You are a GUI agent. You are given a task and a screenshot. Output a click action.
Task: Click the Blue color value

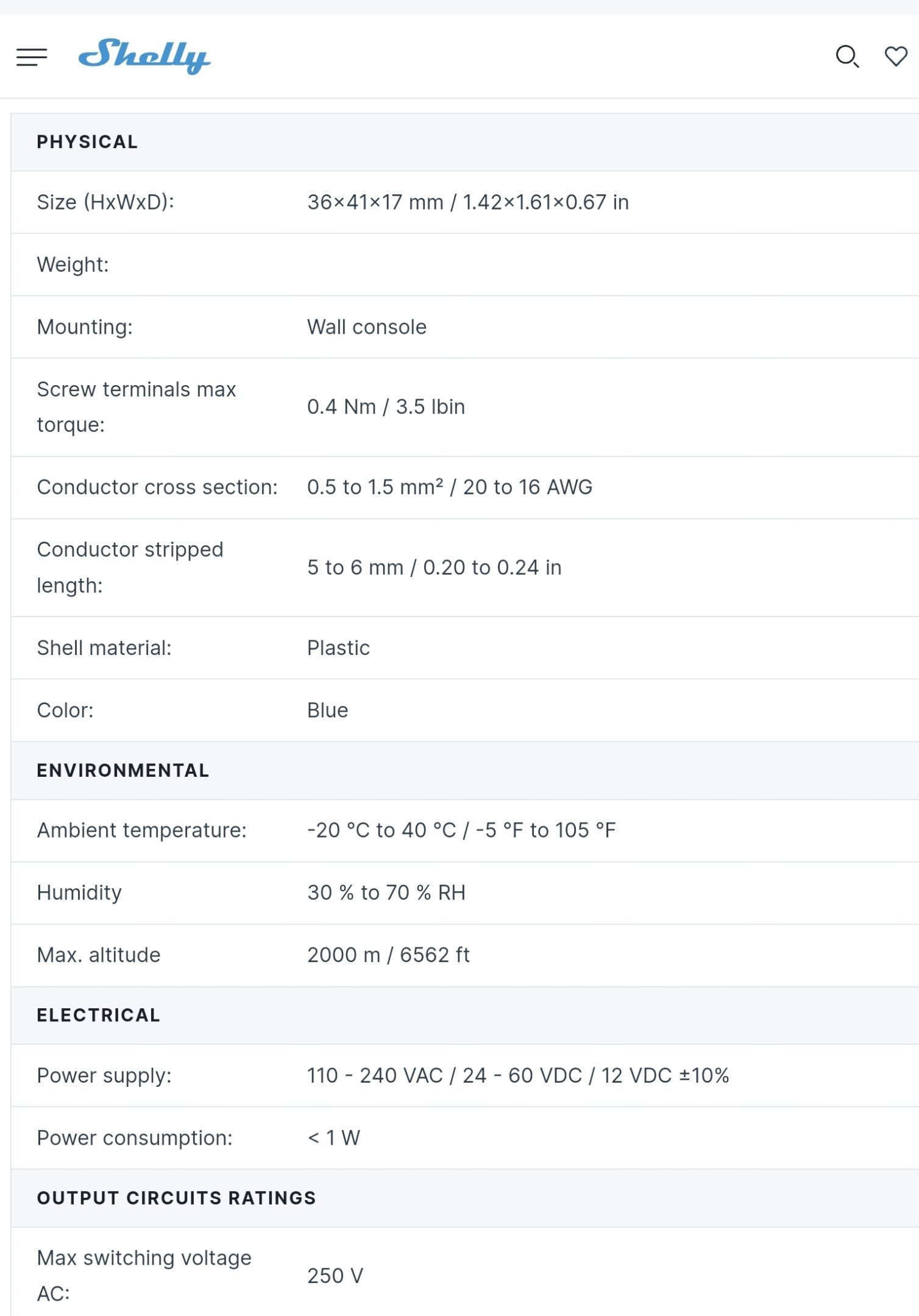327,710
